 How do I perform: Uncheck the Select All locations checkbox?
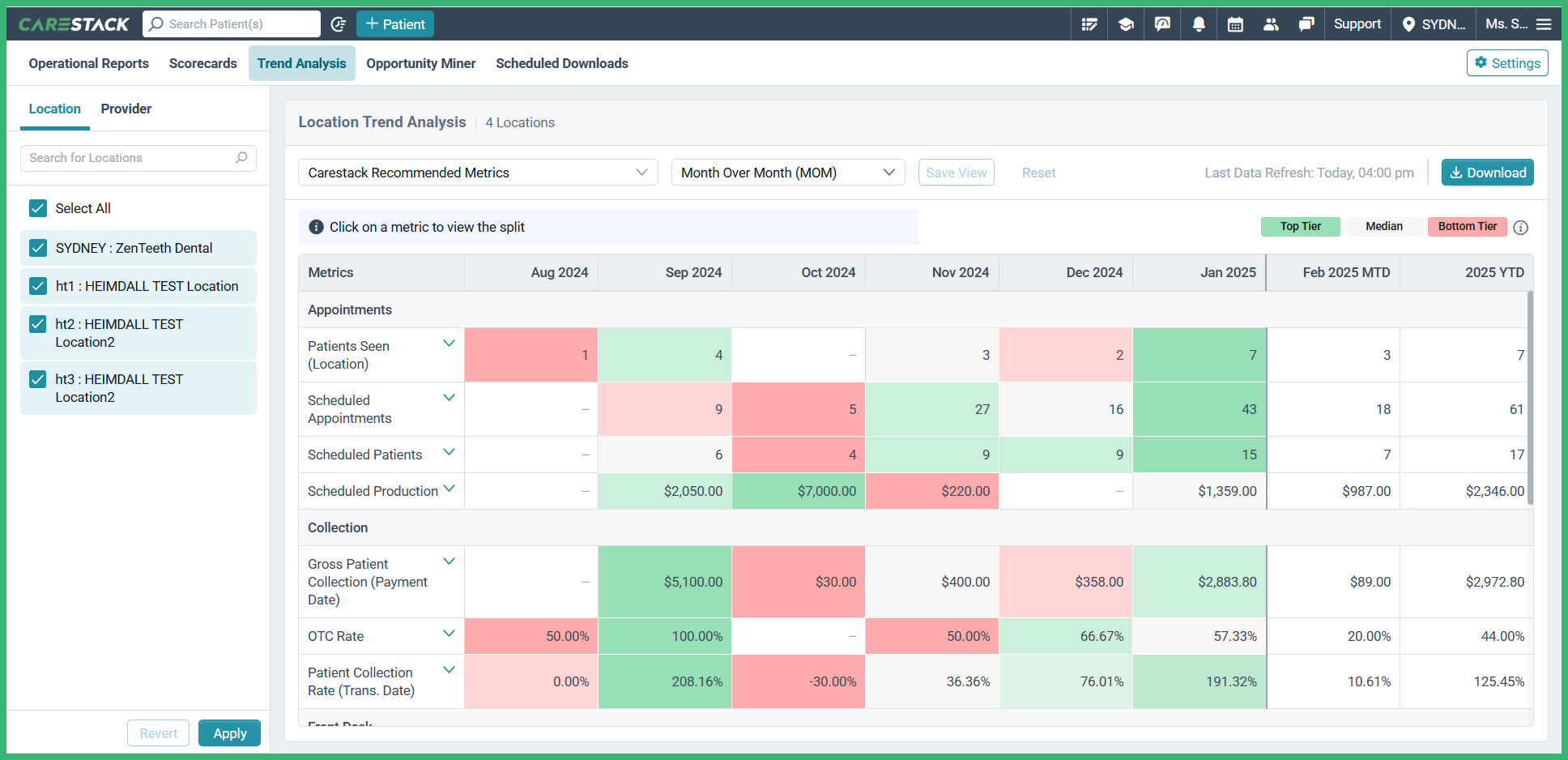point(37,208)
